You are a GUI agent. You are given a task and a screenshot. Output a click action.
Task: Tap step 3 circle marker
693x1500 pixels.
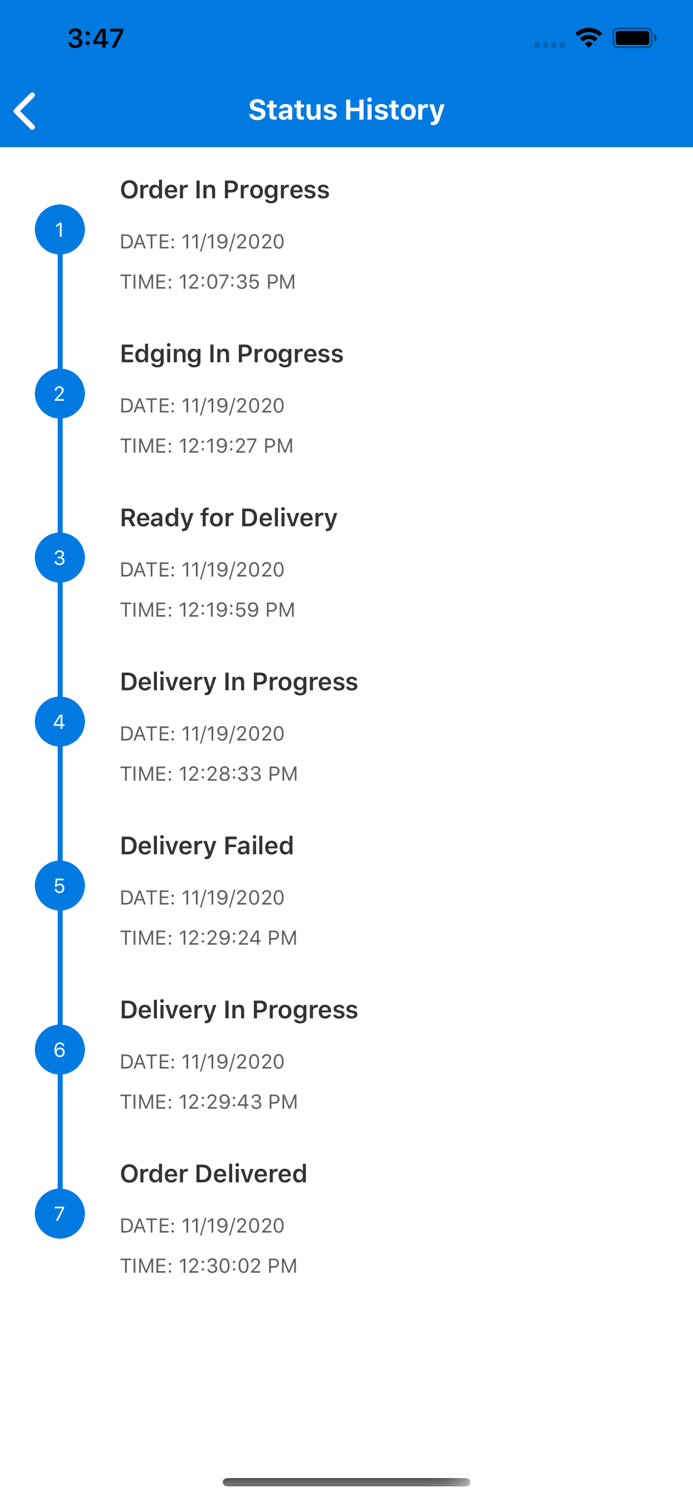coord(60,558)
